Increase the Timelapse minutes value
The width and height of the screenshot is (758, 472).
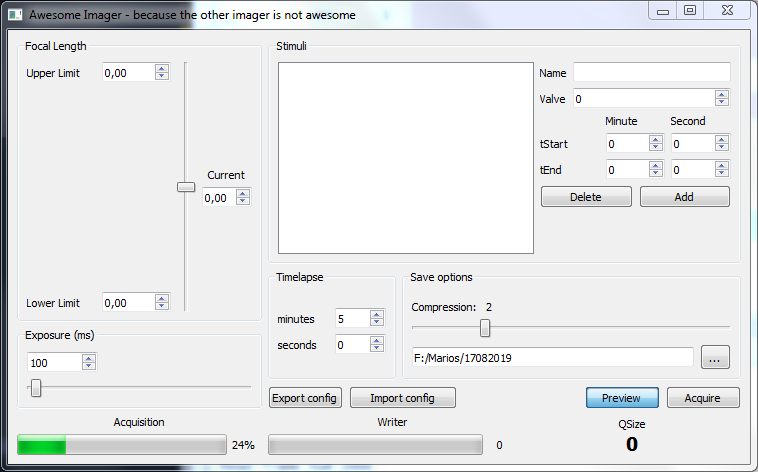[377, 314]
